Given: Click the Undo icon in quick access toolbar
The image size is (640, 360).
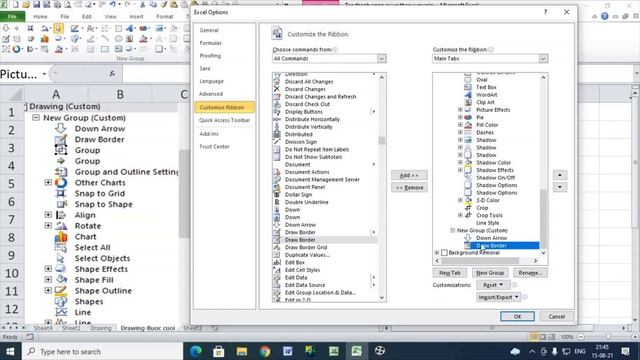Looking at the screenshot, I should (113, 4).
